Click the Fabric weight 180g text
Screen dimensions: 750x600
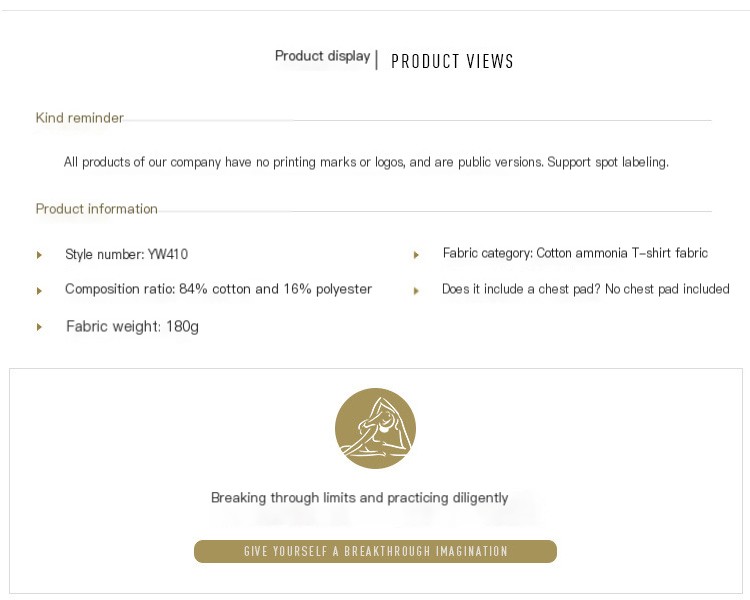coord(132,326)
